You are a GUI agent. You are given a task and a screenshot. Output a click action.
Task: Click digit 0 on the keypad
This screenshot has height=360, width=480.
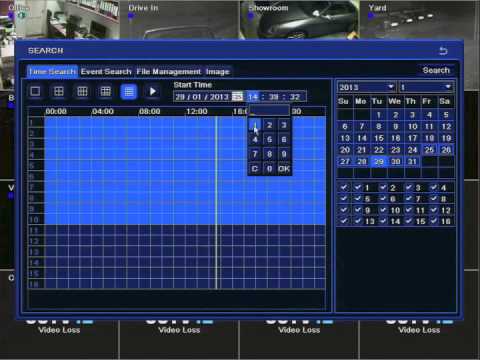(x=269, y=169)
